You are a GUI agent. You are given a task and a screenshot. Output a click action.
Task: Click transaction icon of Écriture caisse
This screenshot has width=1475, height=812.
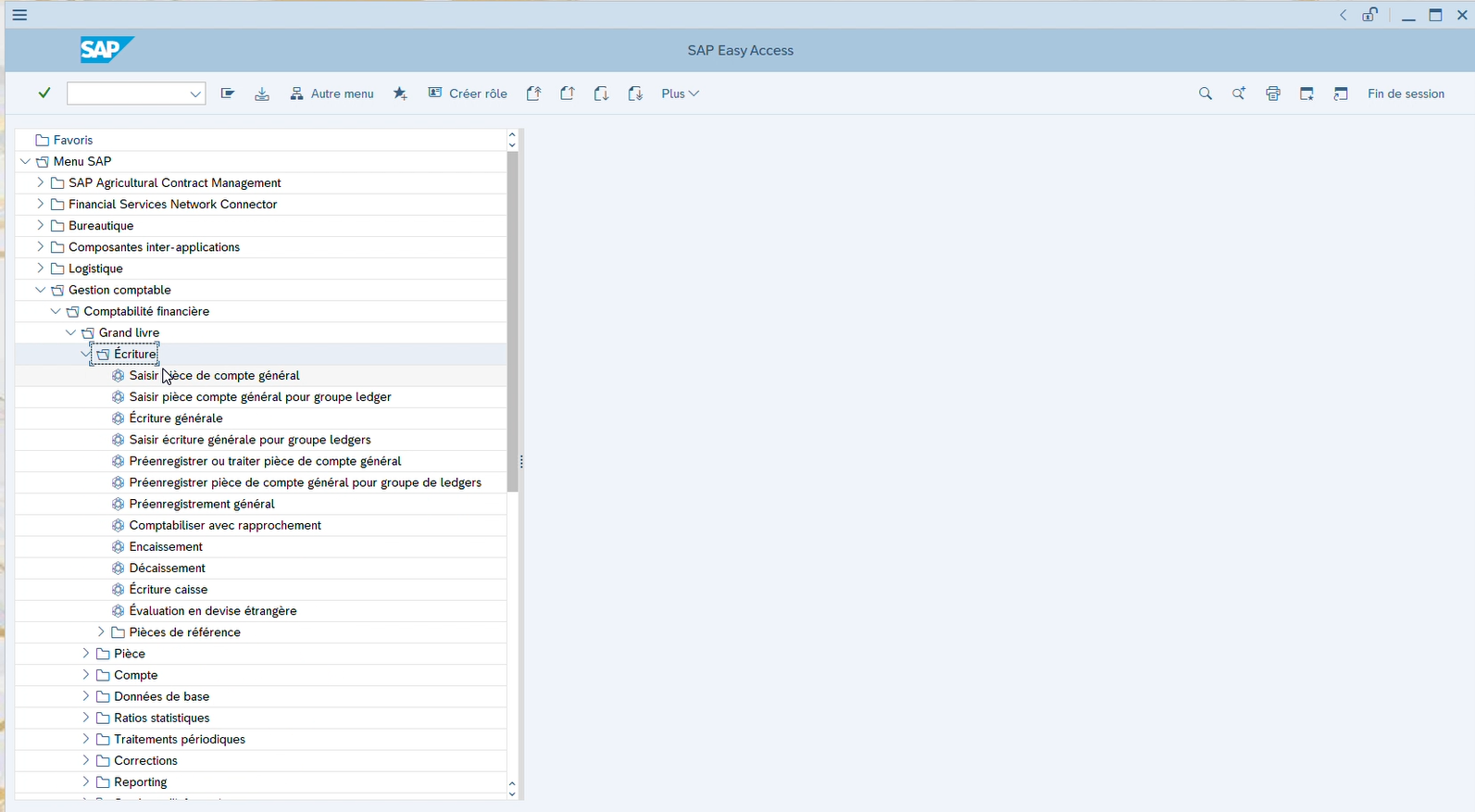118,589
